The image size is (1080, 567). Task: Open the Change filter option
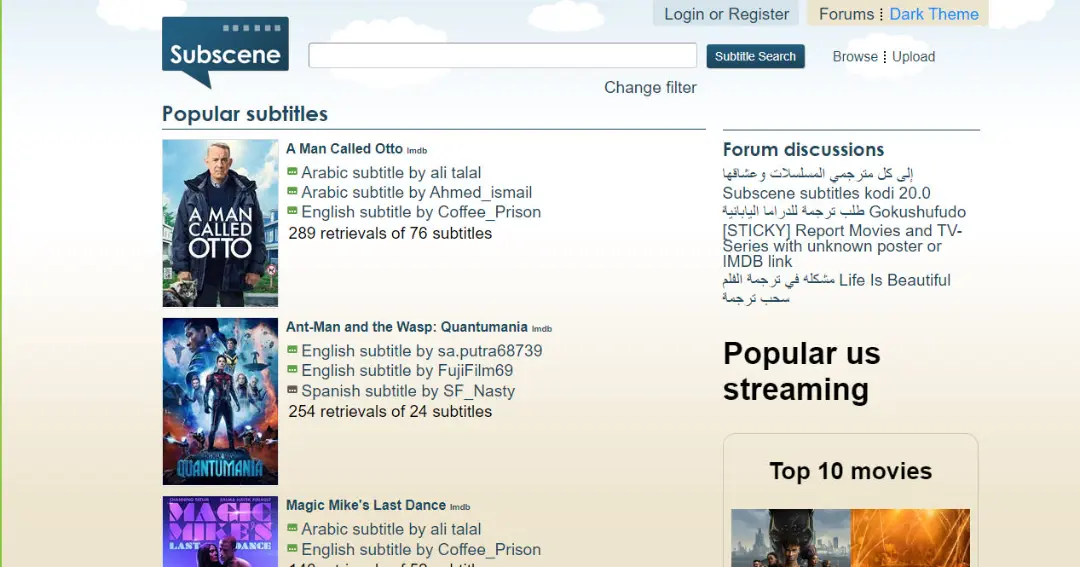click(x=650, y=87)
